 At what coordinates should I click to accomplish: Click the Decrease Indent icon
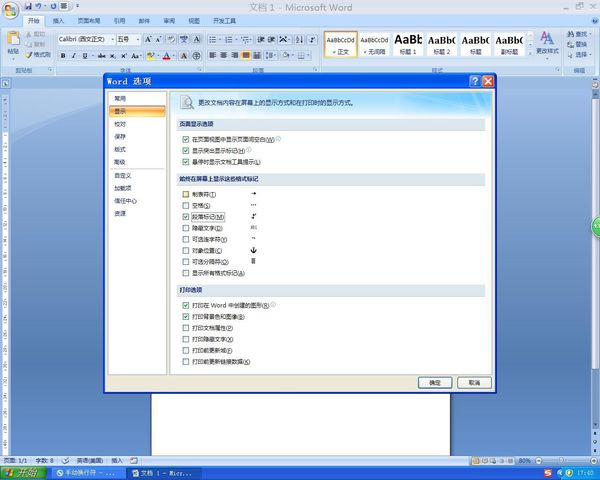coord(261,39)
